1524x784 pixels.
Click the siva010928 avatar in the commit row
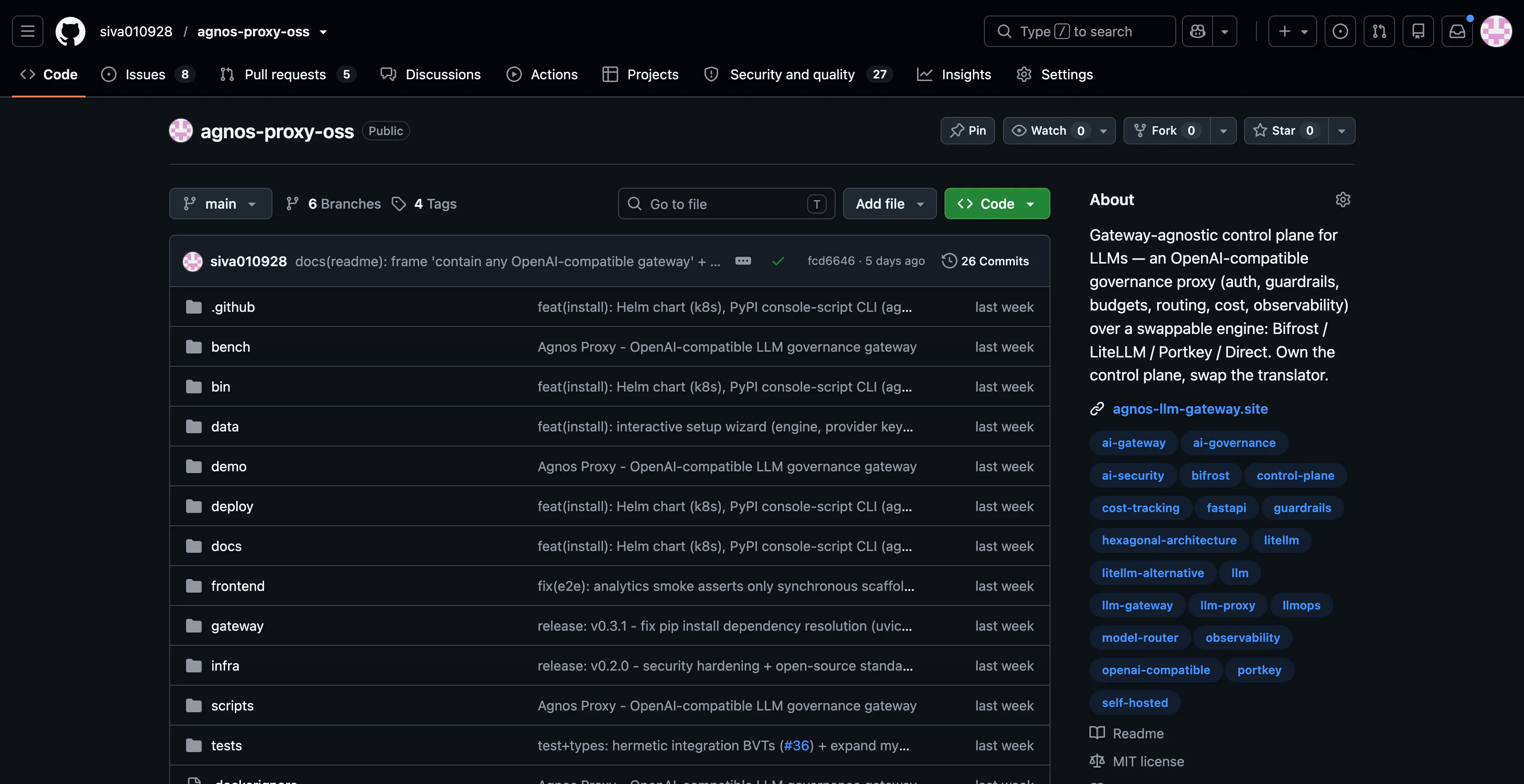coord(192,261)
